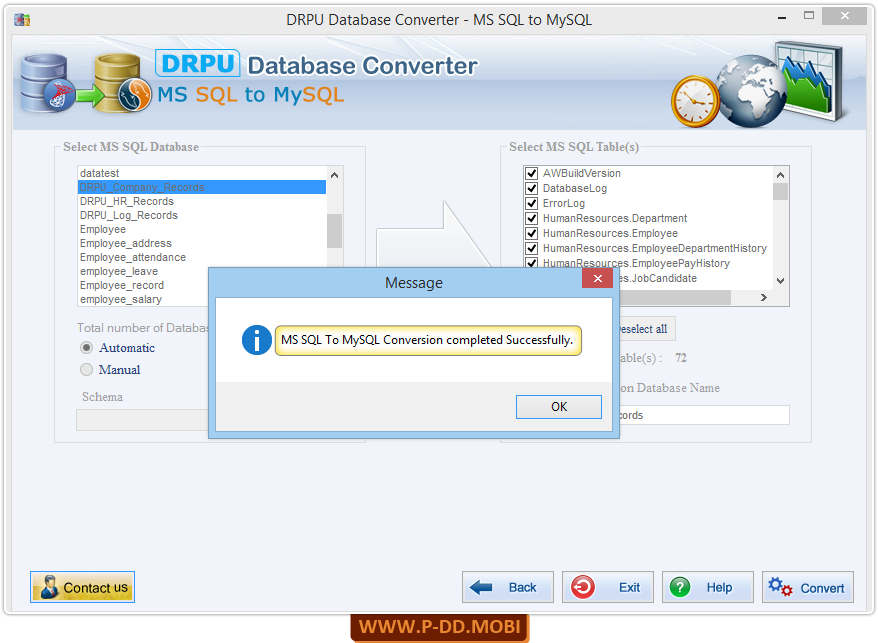
Task: Click database list scroll up arrow
Action: [334, 175]
